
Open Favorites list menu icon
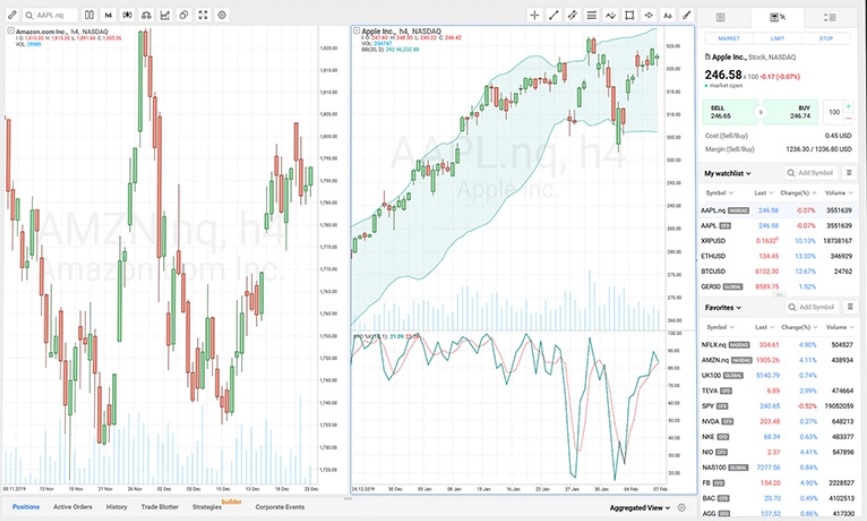tap(850, 307)
